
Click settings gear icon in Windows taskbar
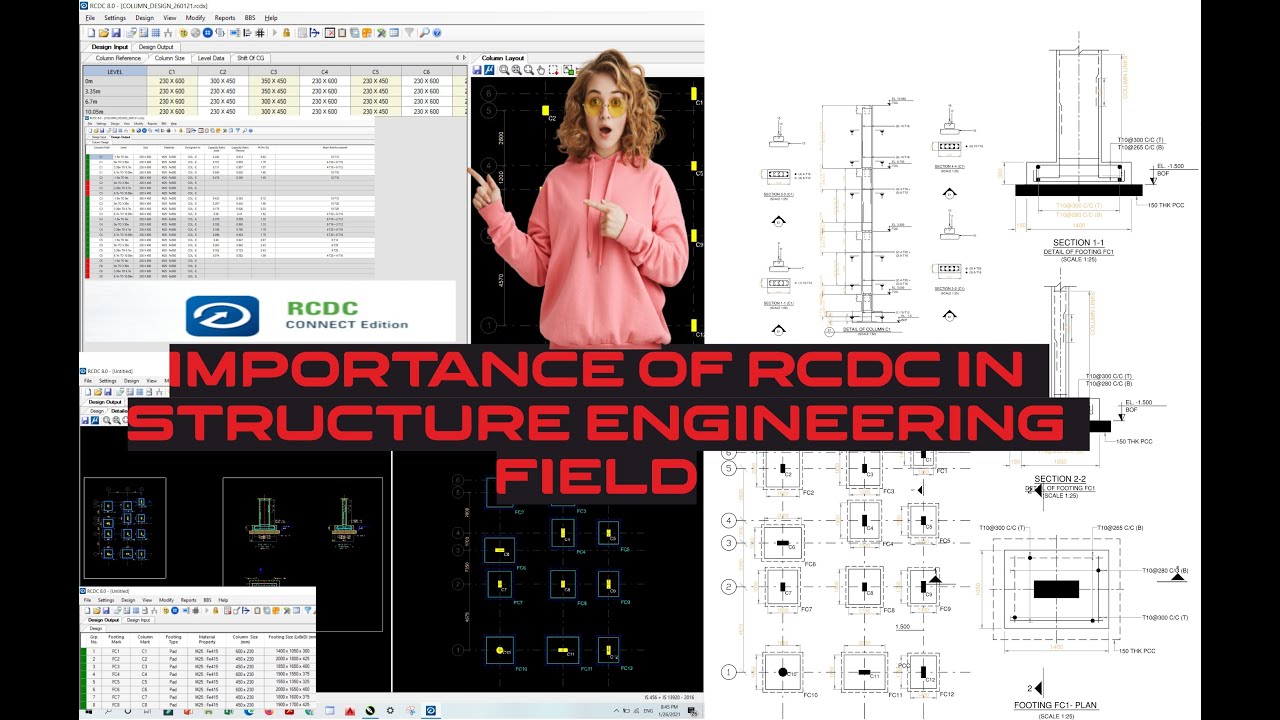390,711
